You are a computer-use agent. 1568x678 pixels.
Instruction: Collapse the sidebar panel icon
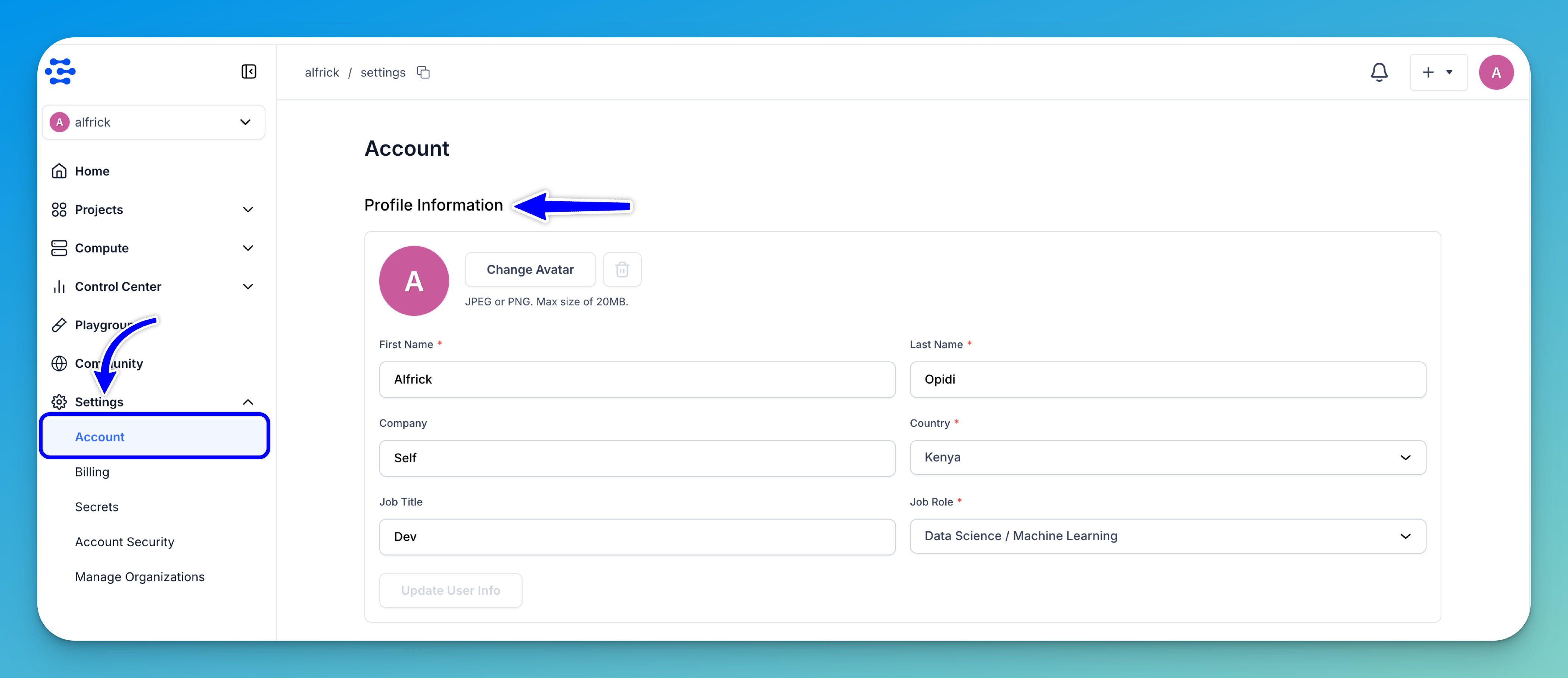click(248, 72)
